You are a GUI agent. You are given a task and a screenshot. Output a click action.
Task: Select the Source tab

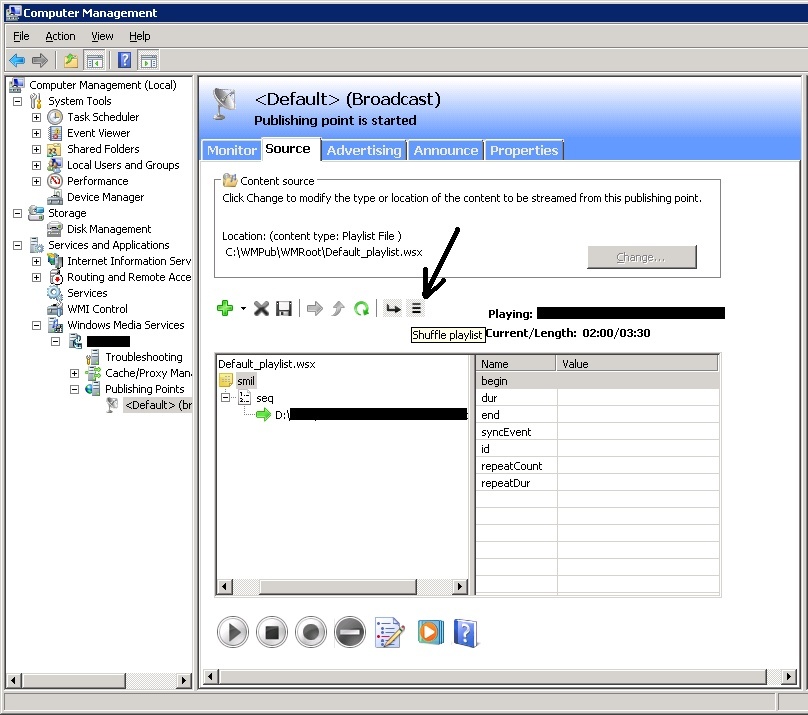(291, 149)
